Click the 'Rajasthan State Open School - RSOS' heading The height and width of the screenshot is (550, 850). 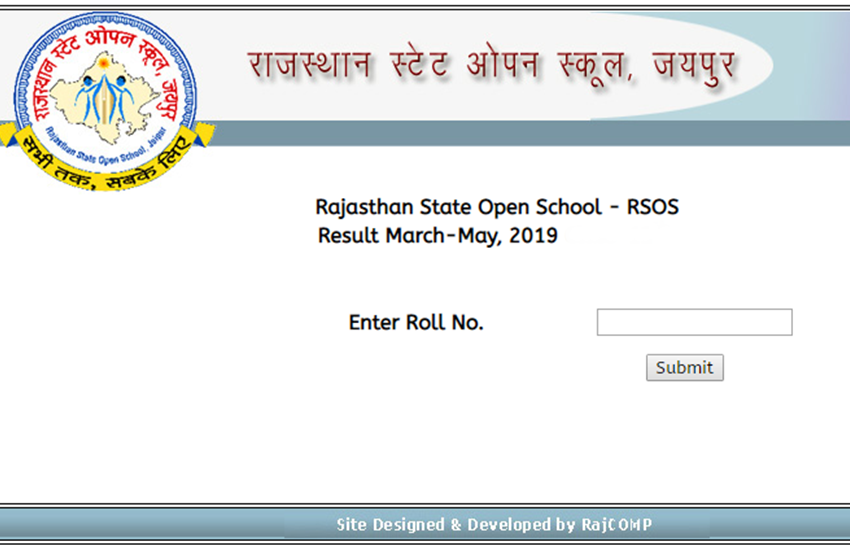click(496, 208)
